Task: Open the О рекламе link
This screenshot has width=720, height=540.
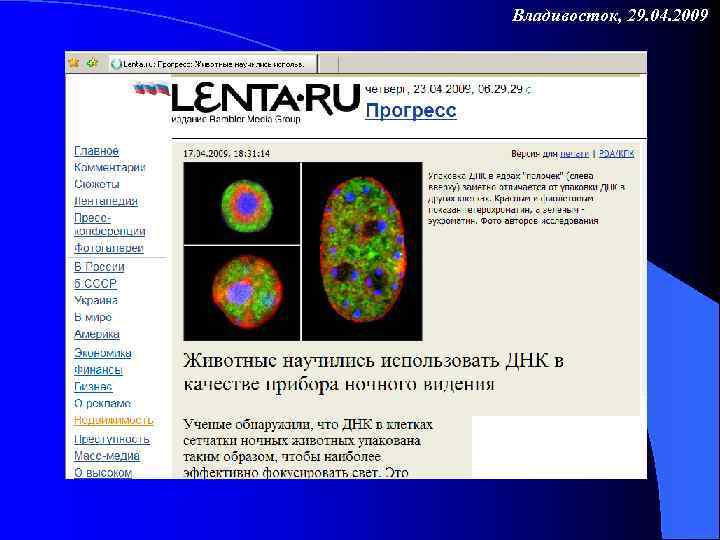Action: pos(103,403)
